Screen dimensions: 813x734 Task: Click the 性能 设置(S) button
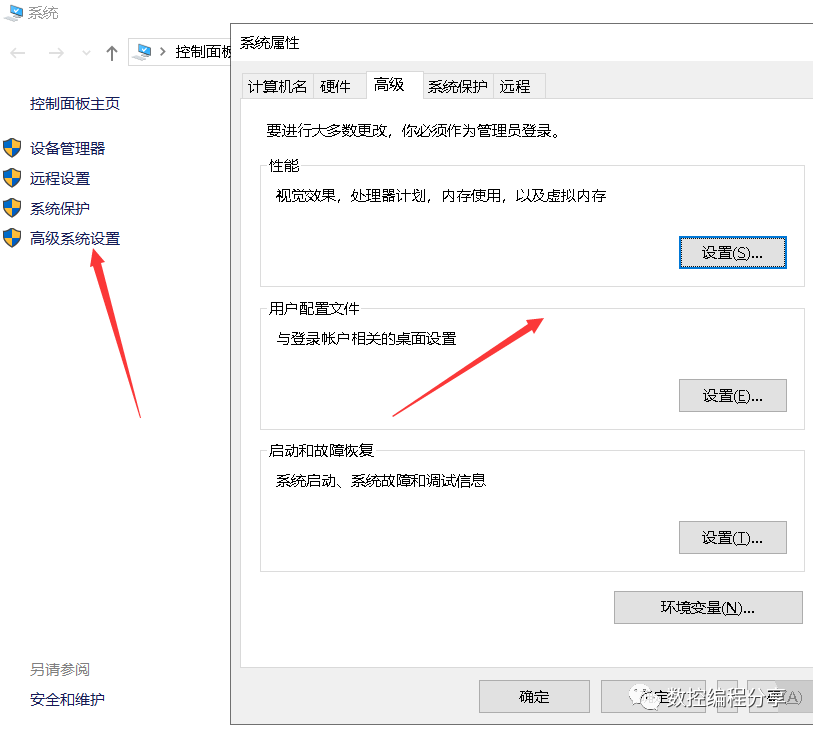click(x=733, y=253)
